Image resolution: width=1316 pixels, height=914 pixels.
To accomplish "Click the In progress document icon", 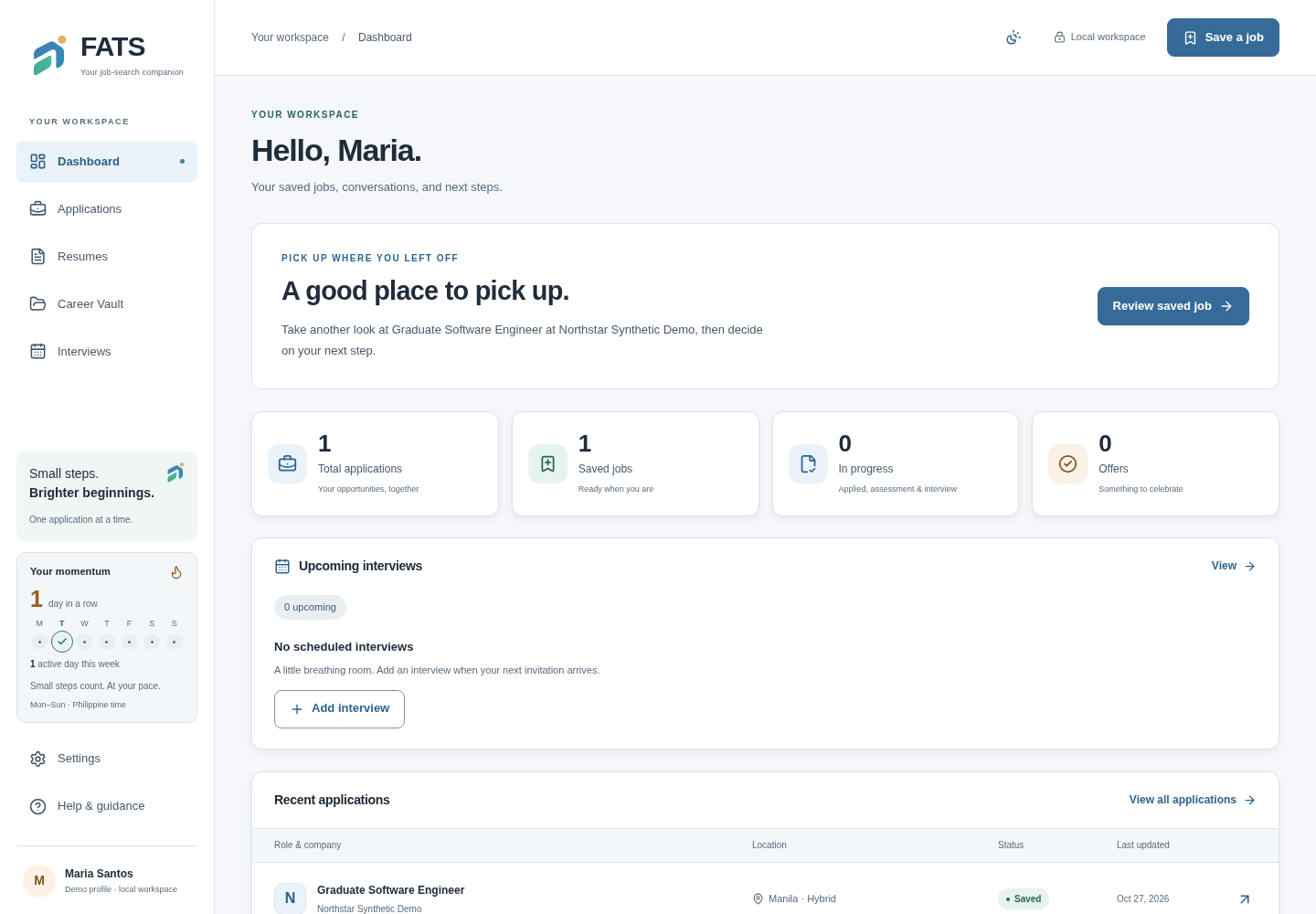I will (x=808, y=463).
